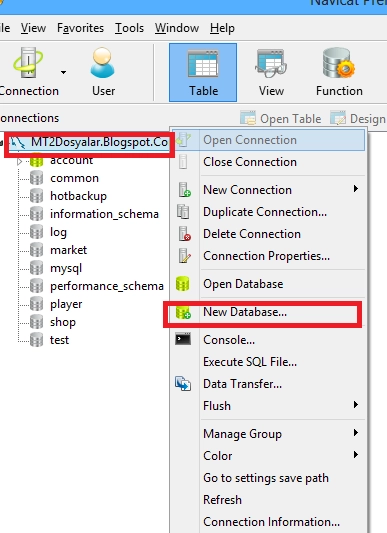Open the Tools menu

[x=129, y=28]
